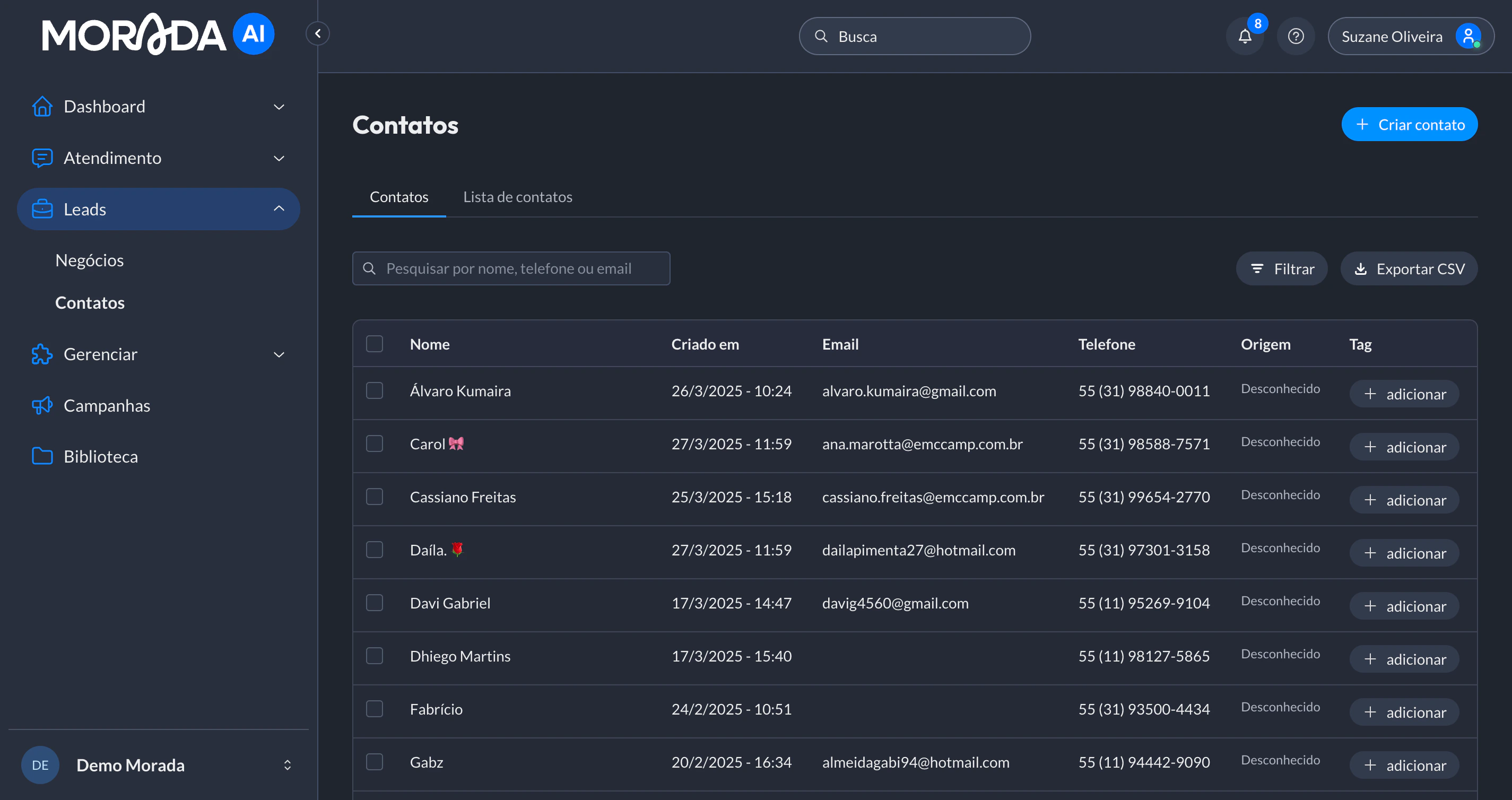Click Suzane Oliveira's user avatar icon
This screenshot has height=800, width=1512.
pos(1468,37)
